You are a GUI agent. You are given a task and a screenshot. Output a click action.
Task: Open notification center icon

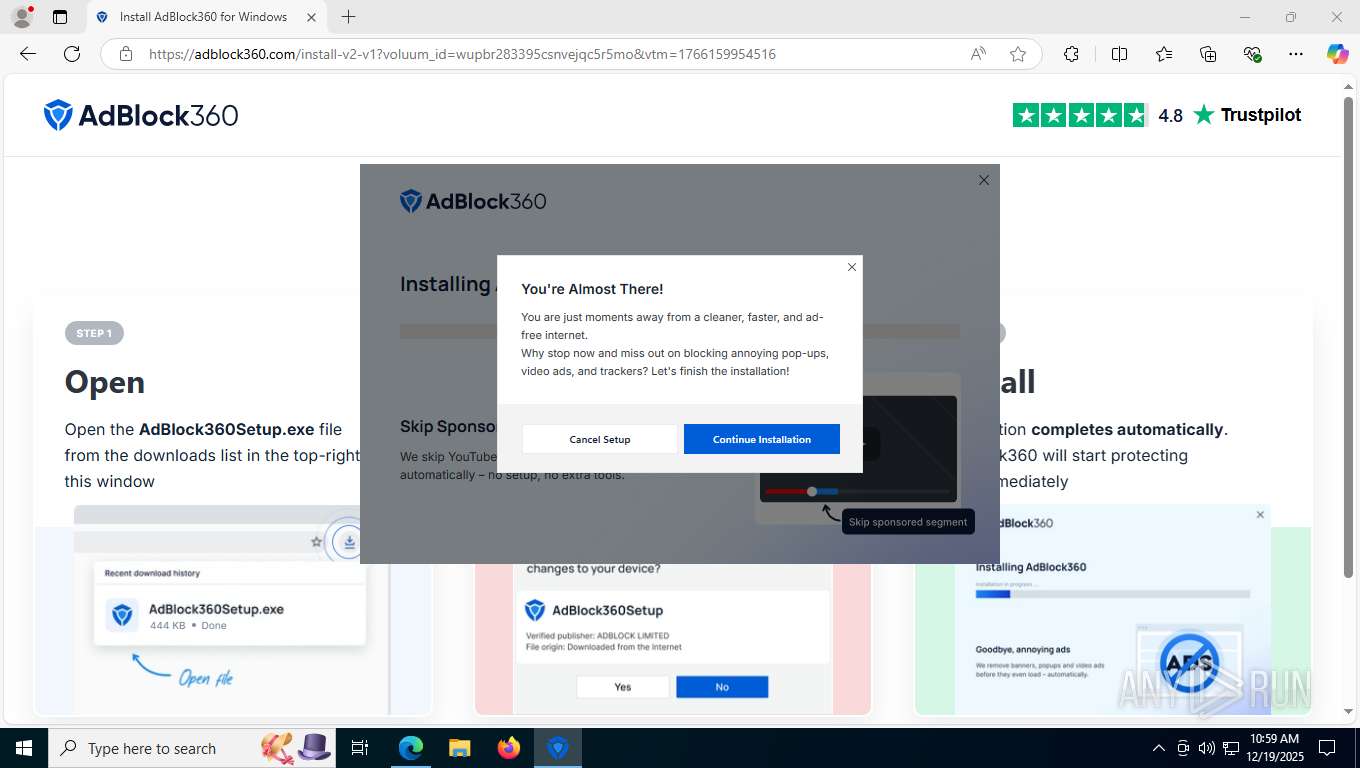1327,748
